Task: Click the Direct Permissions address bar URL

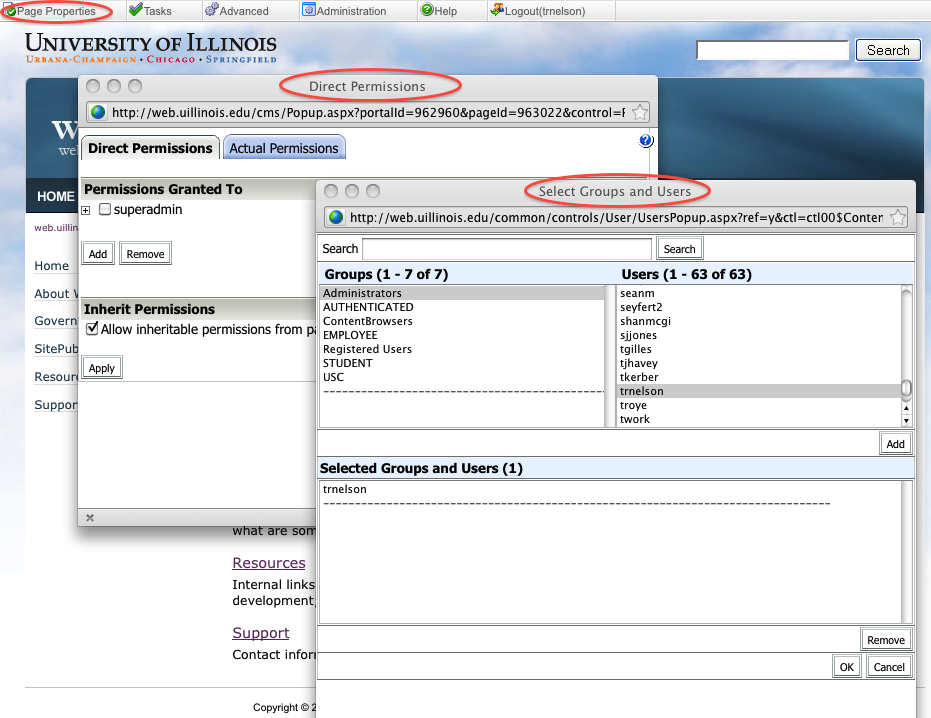Action: (368, 113)
